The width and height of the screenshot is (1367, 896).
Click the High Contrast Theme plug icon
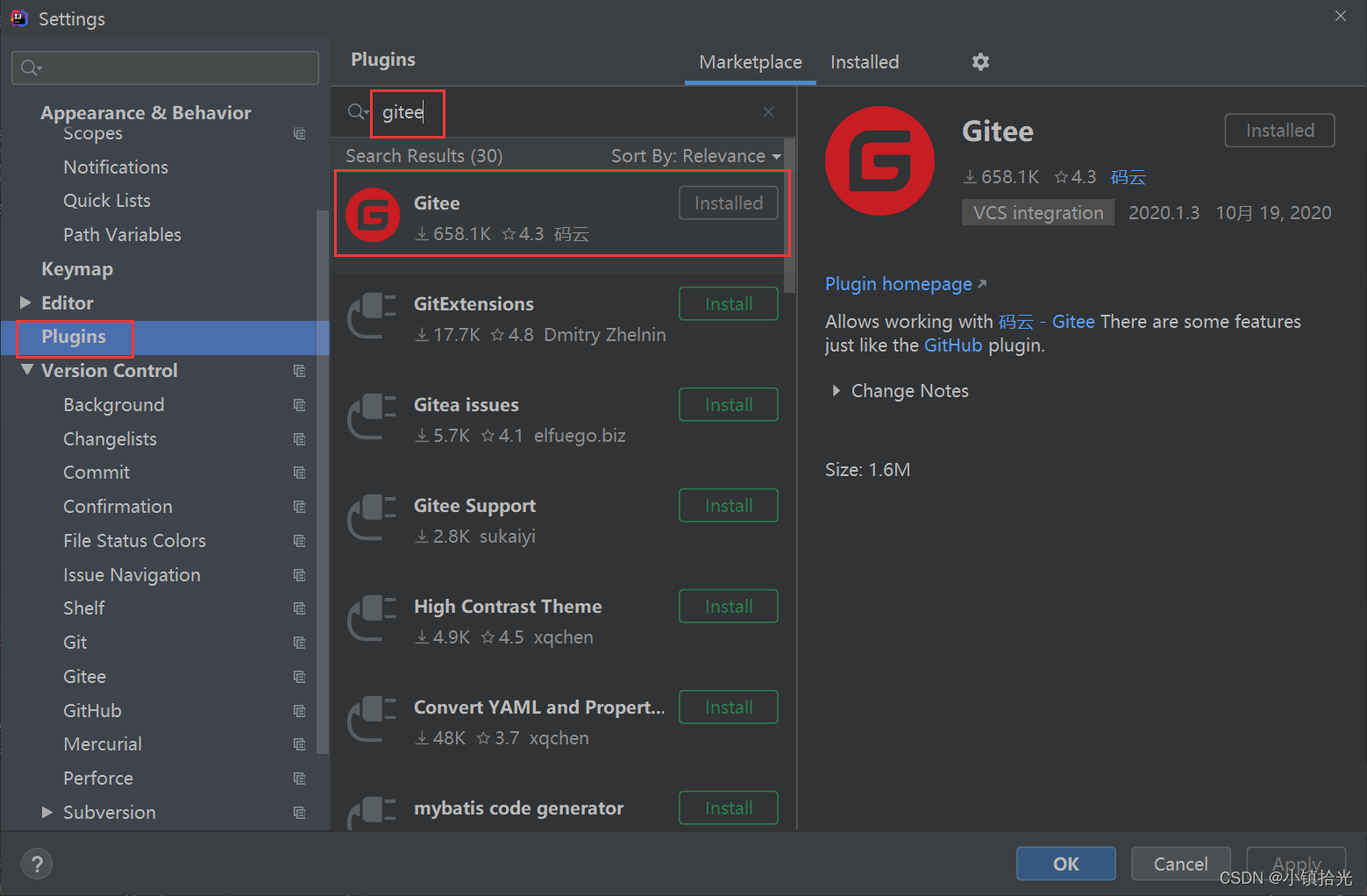pos(373,618)
